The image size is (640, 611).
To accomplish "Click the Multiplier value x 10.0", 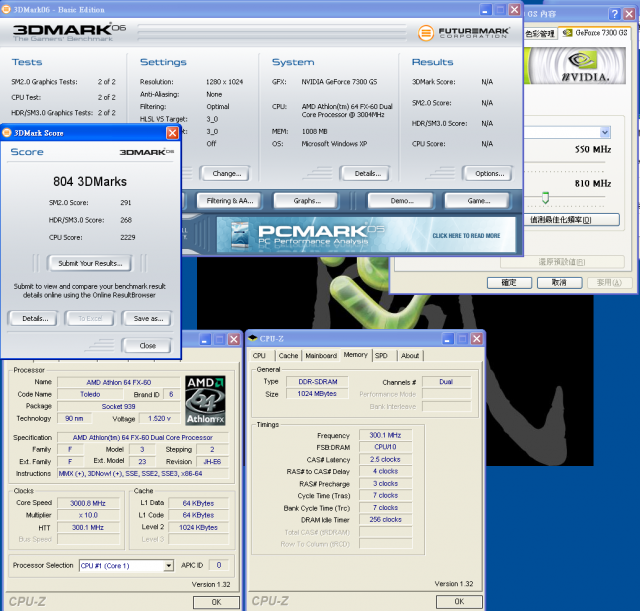I will pyautogui.click(x=88, y=515).
